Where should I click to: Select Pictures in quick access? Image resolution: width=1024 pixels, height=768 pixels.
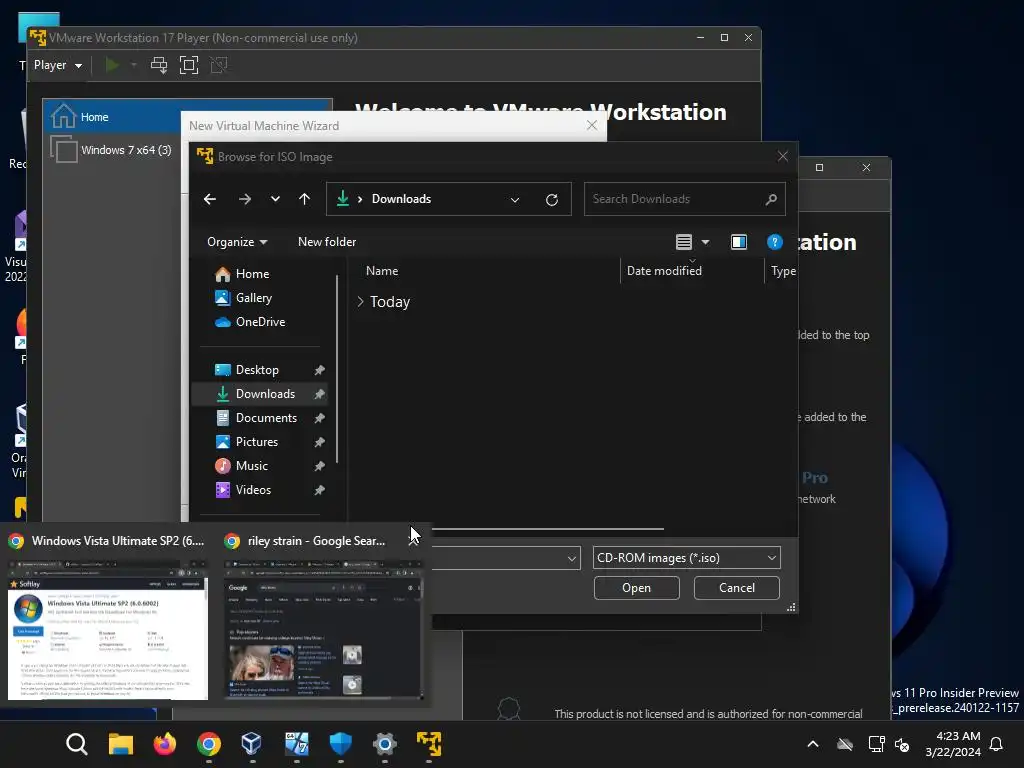(257, 442)
